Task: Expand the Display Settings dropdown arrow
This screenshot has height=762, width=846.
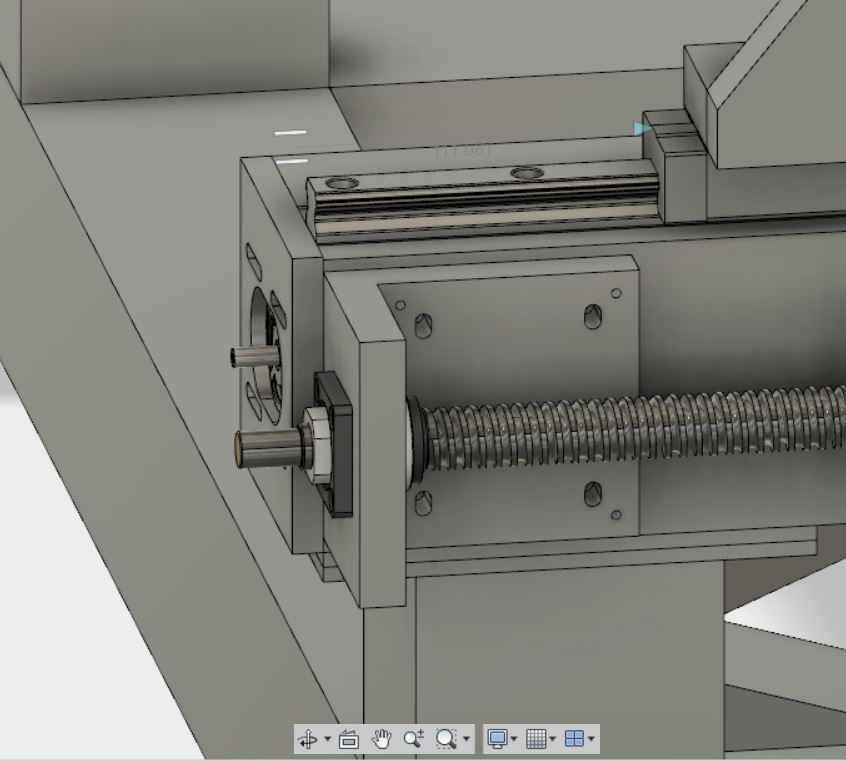Action: (x=514, y=740)
